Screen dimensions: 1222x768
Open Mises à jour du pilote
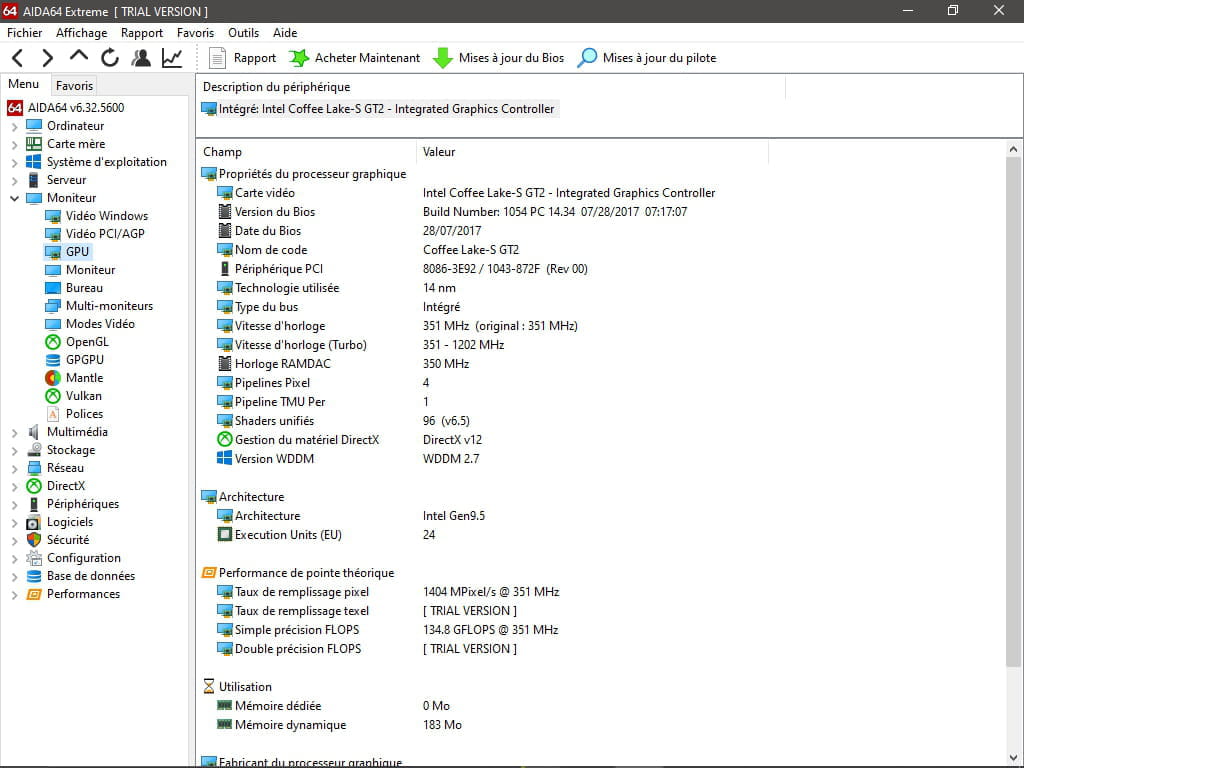(648, 58)
